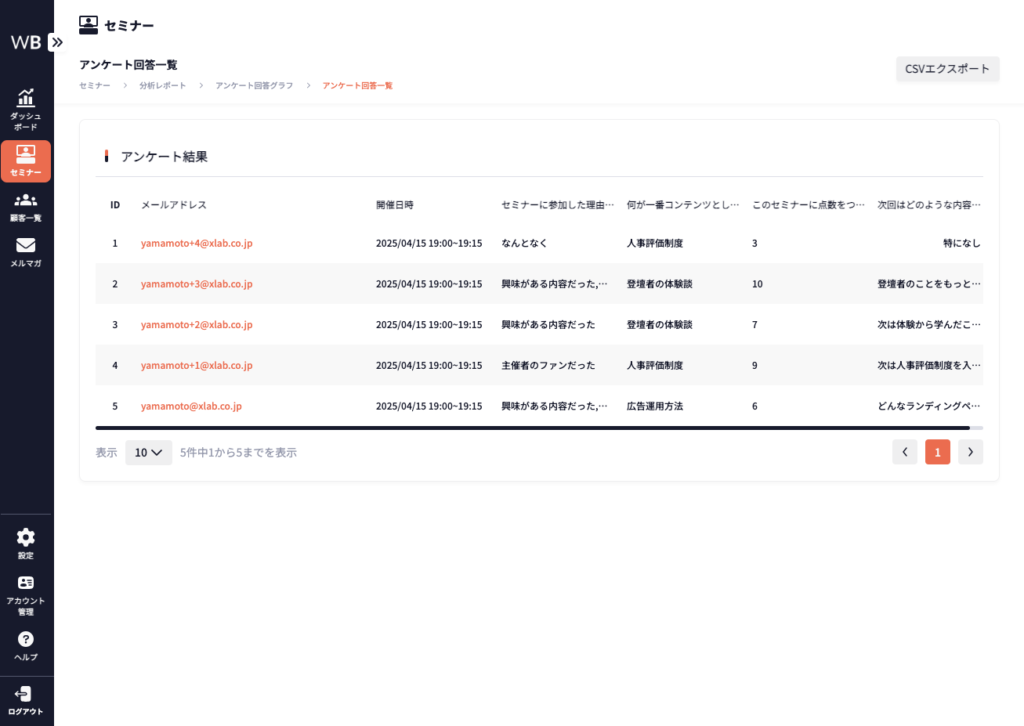This screenshot has height=726, width=1024.
Task: Go to アンケート回答グラフ breadcrumb
Action: [x=254, y=86]
